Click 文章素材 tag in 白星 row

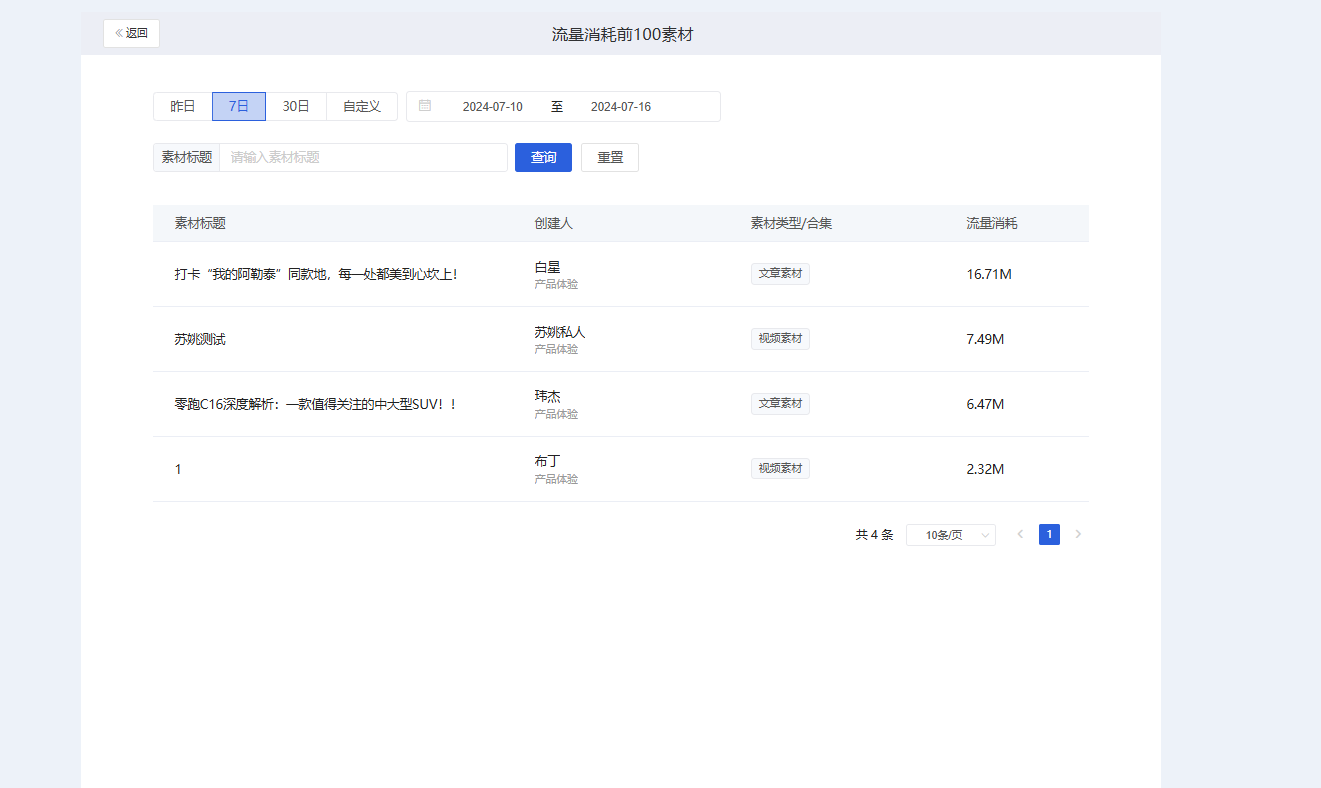click(780, 274)
